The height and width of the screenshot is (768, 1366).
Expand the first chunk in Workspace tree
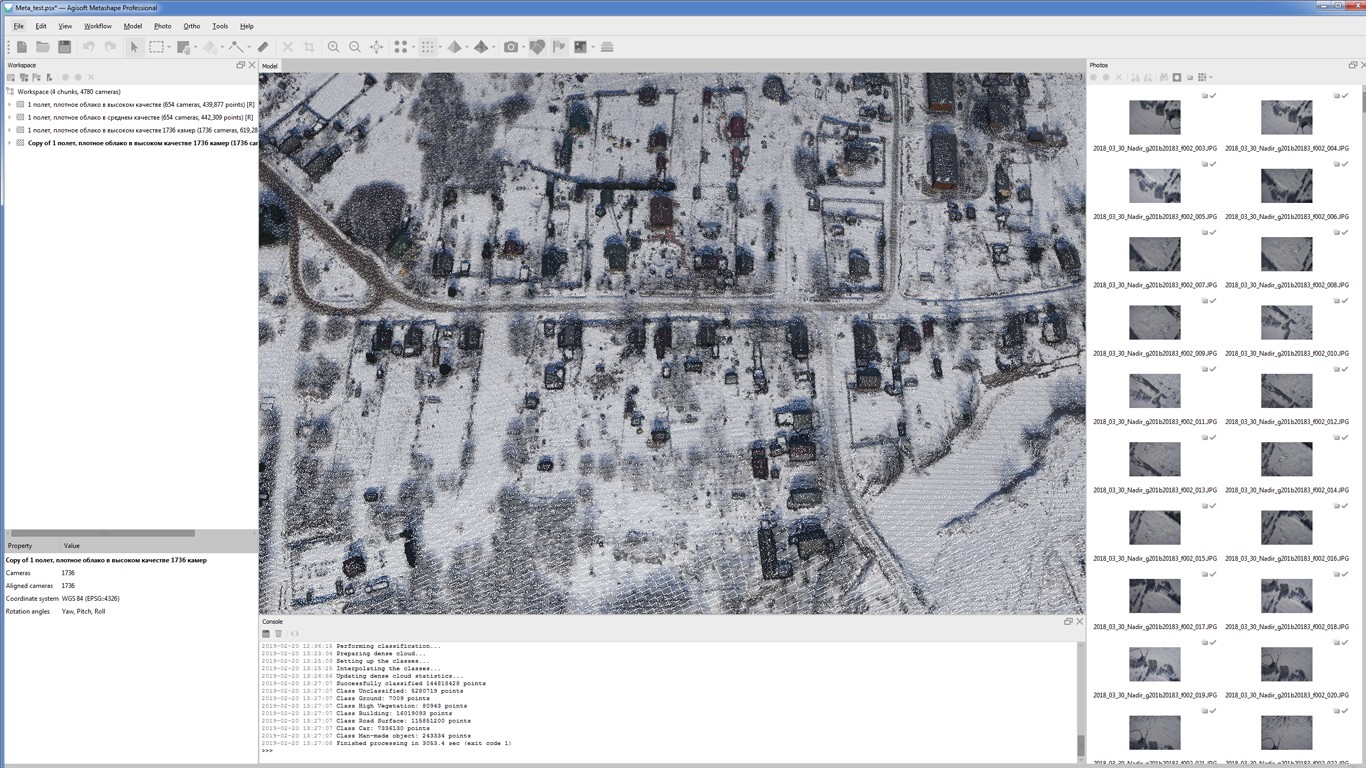10,104
